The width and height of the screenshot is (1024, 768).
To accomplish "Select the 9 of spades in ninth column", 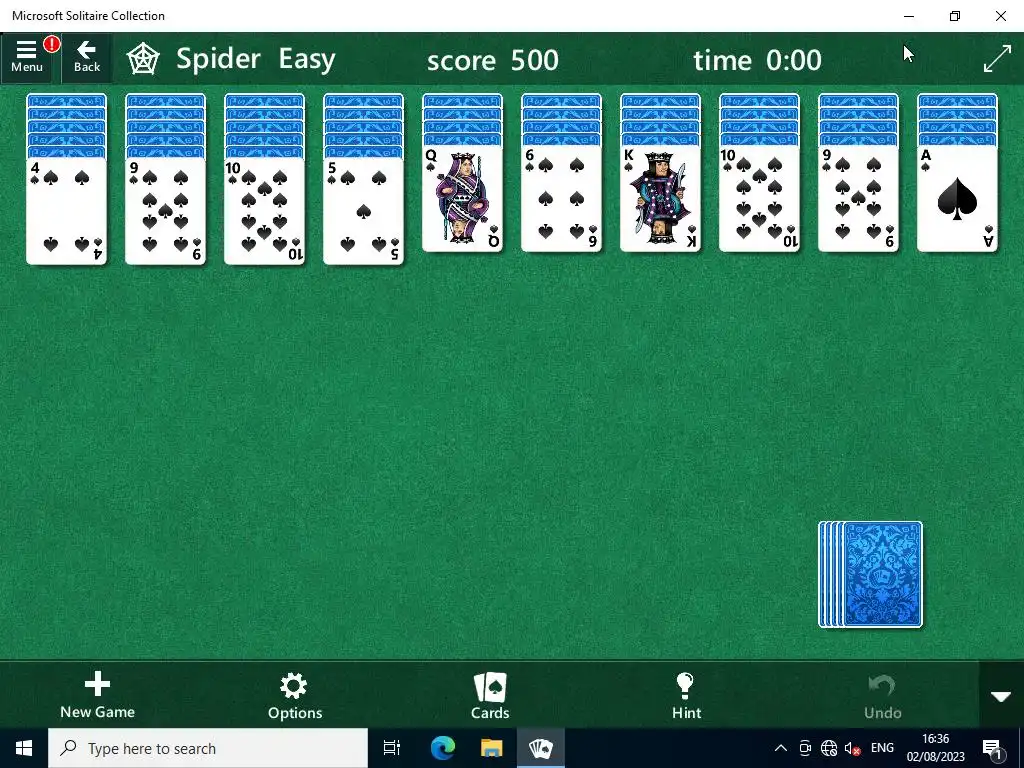I will click(x=858, y=199).
